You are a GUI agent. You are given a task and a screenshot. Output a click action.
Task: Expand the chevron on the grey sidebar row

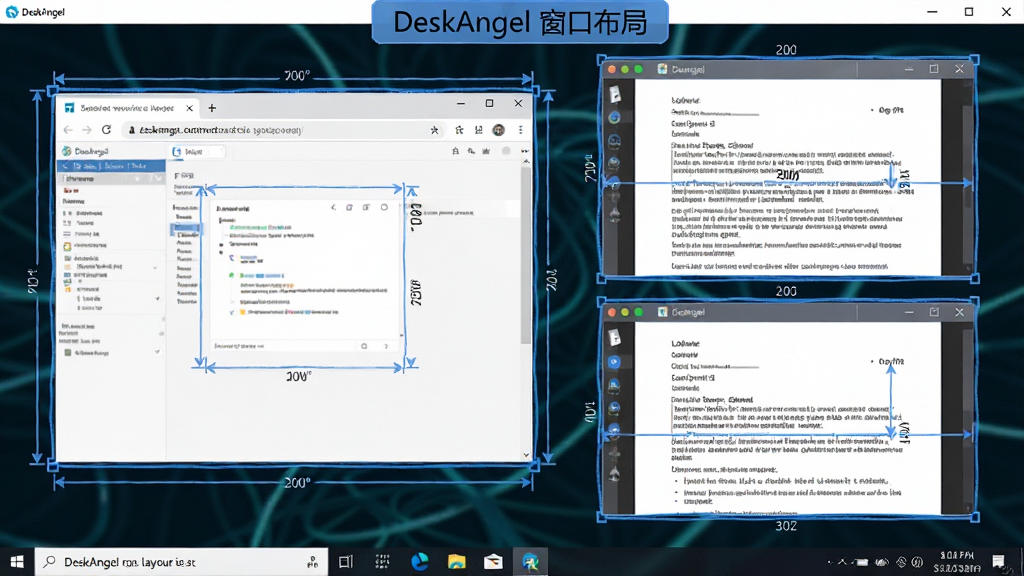click(x=158, y=178)
